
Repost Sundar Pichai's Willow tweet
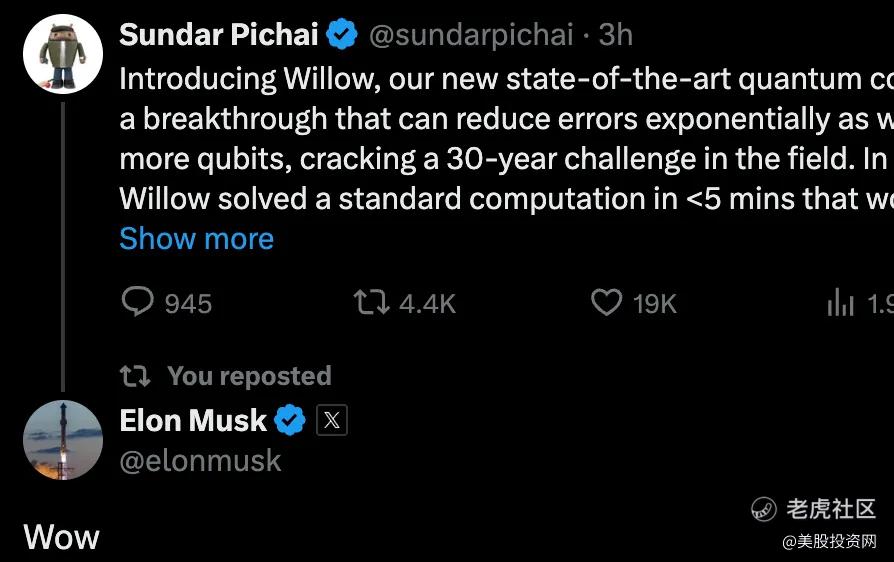[372, 302]
